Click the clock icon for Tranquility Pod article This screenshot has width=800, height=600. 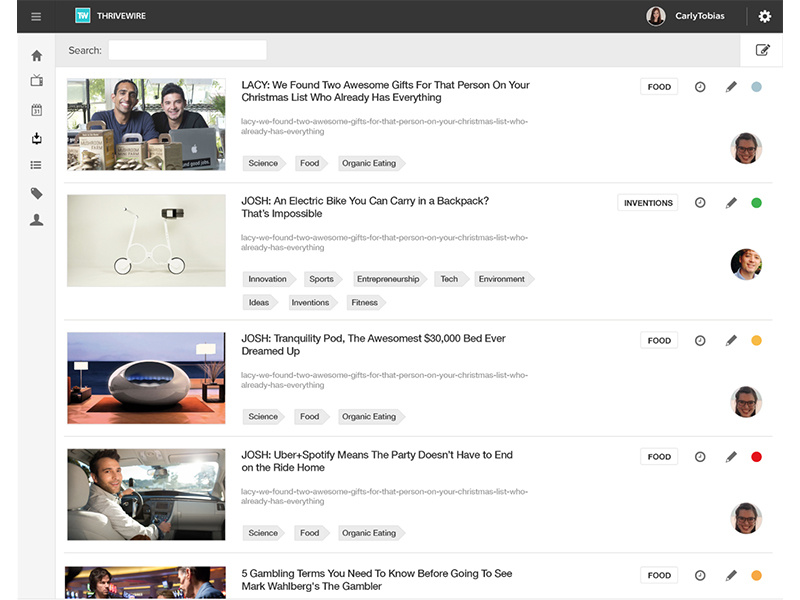pyautogui.click(x=700, y=340)
